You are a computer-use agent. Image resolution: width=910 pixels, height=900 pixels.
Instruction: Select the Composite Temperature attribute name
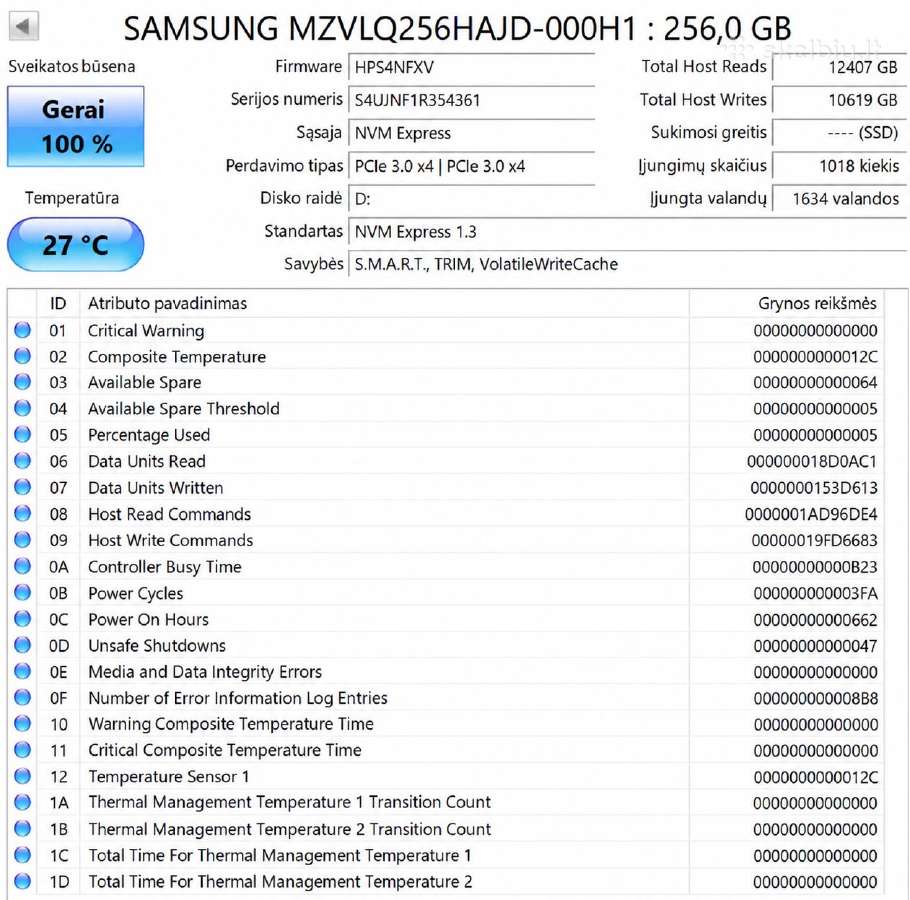[x=177, y=357]
